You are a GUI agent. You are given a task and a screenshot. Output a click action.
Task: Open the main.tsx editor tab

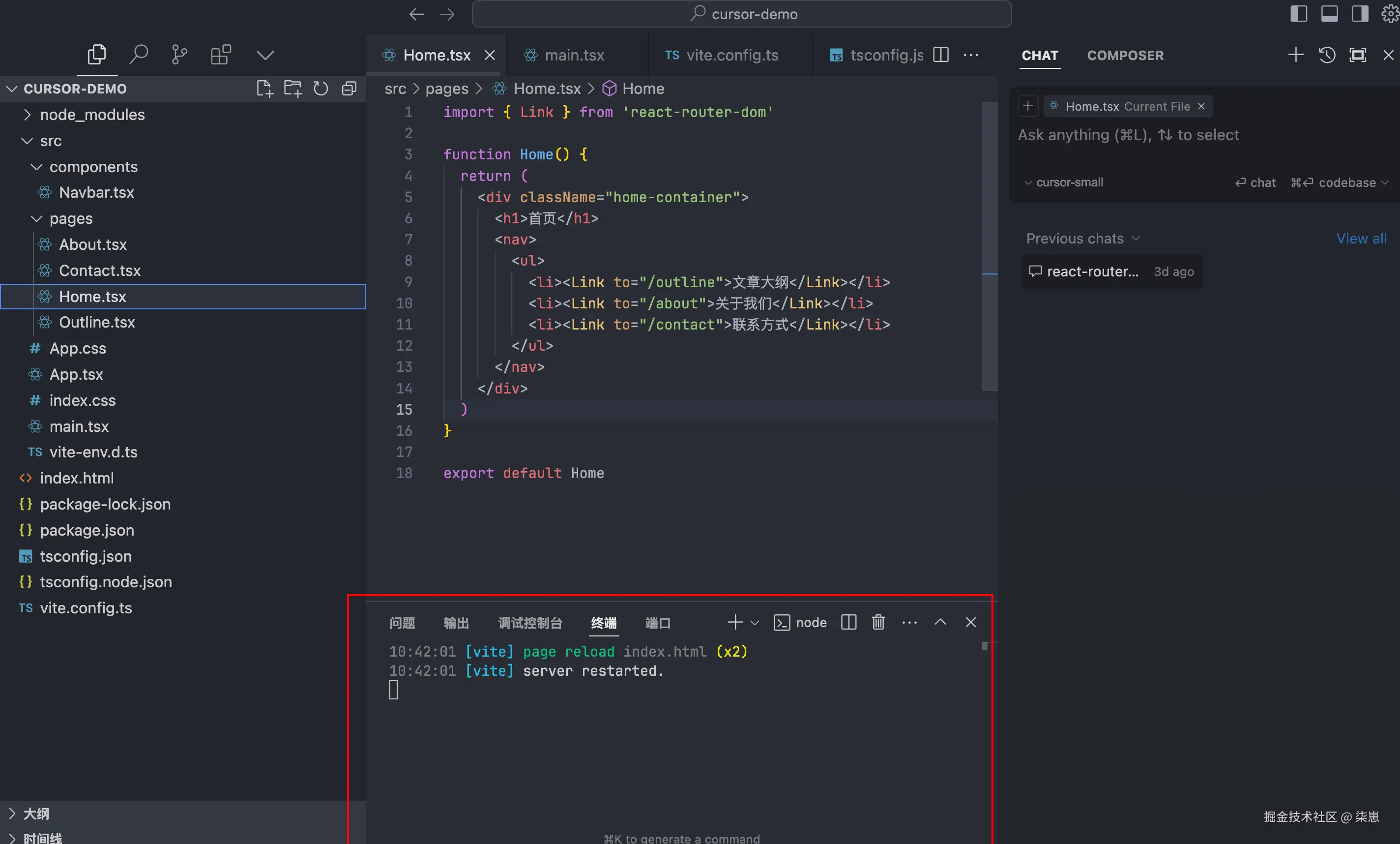tap(574, 55)
